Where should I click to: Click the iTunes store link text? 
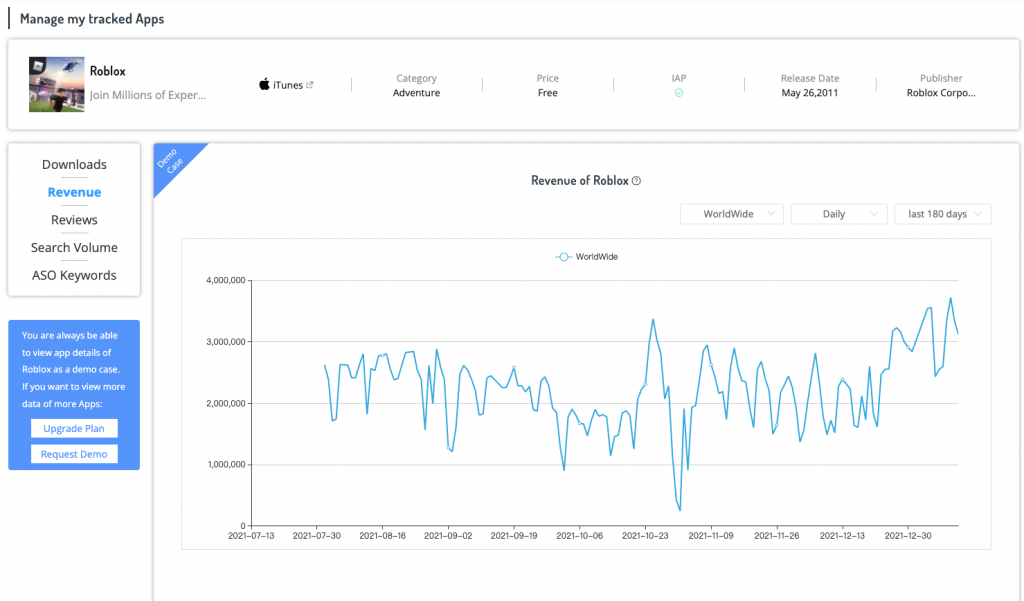tap(288, 85)
